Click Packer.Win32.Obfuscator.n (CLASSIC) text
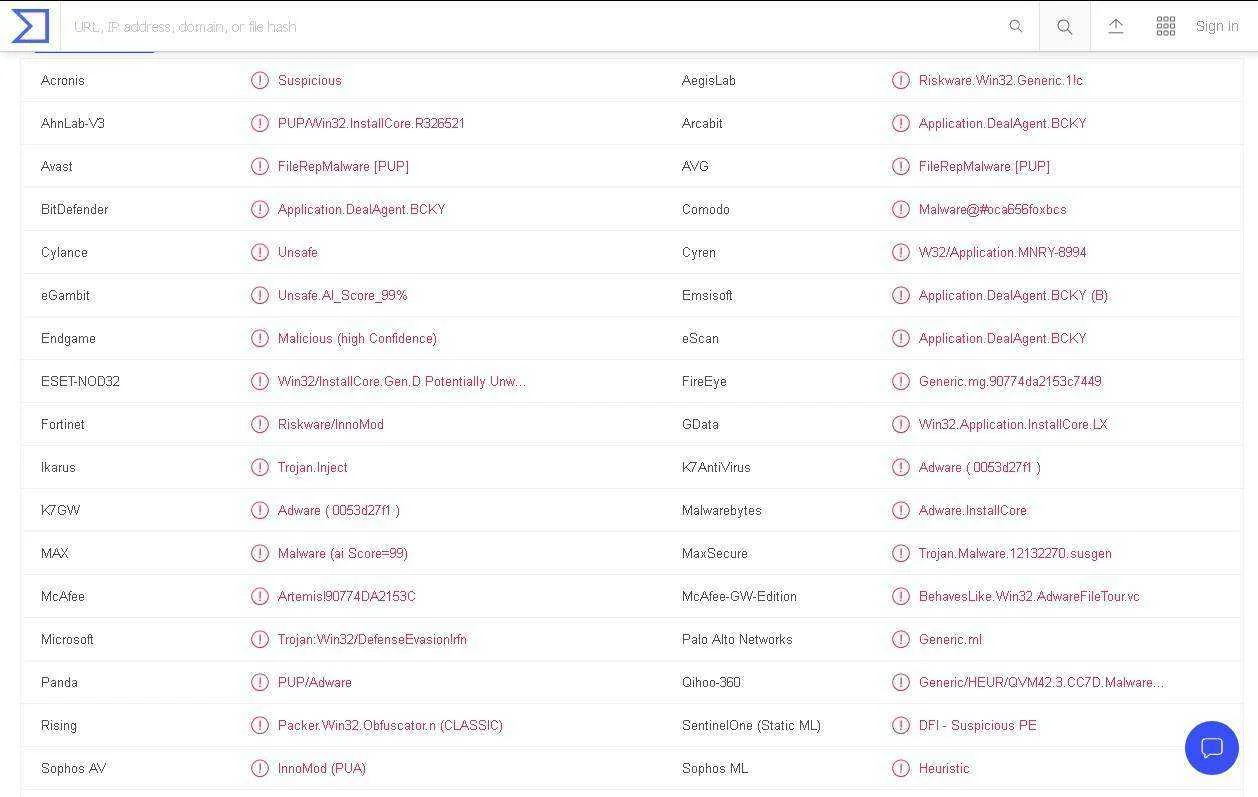1258x797 pixels. pos(390,725)
